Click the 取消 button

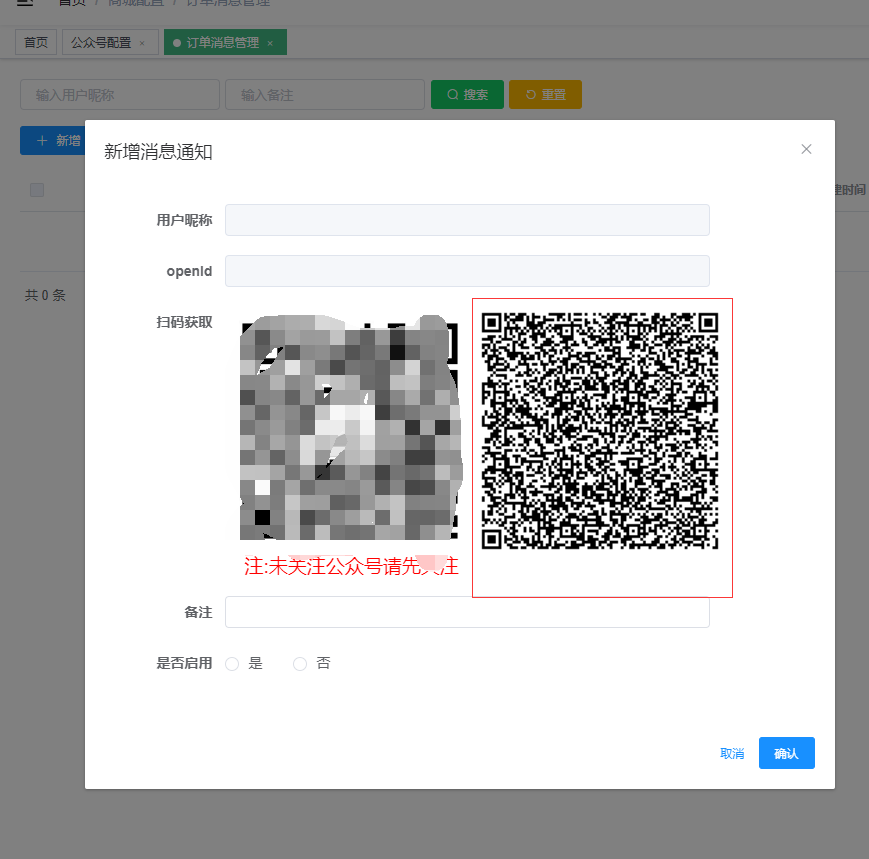point(732,753)
